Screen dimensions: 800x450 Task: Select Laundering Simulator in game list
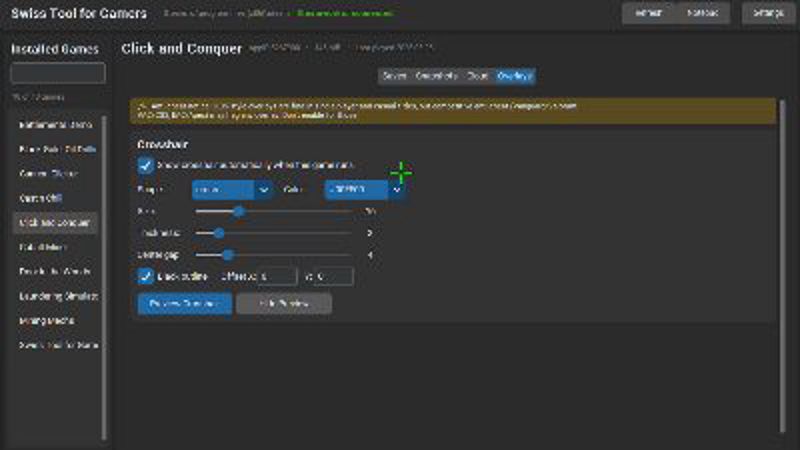point(55,296)
